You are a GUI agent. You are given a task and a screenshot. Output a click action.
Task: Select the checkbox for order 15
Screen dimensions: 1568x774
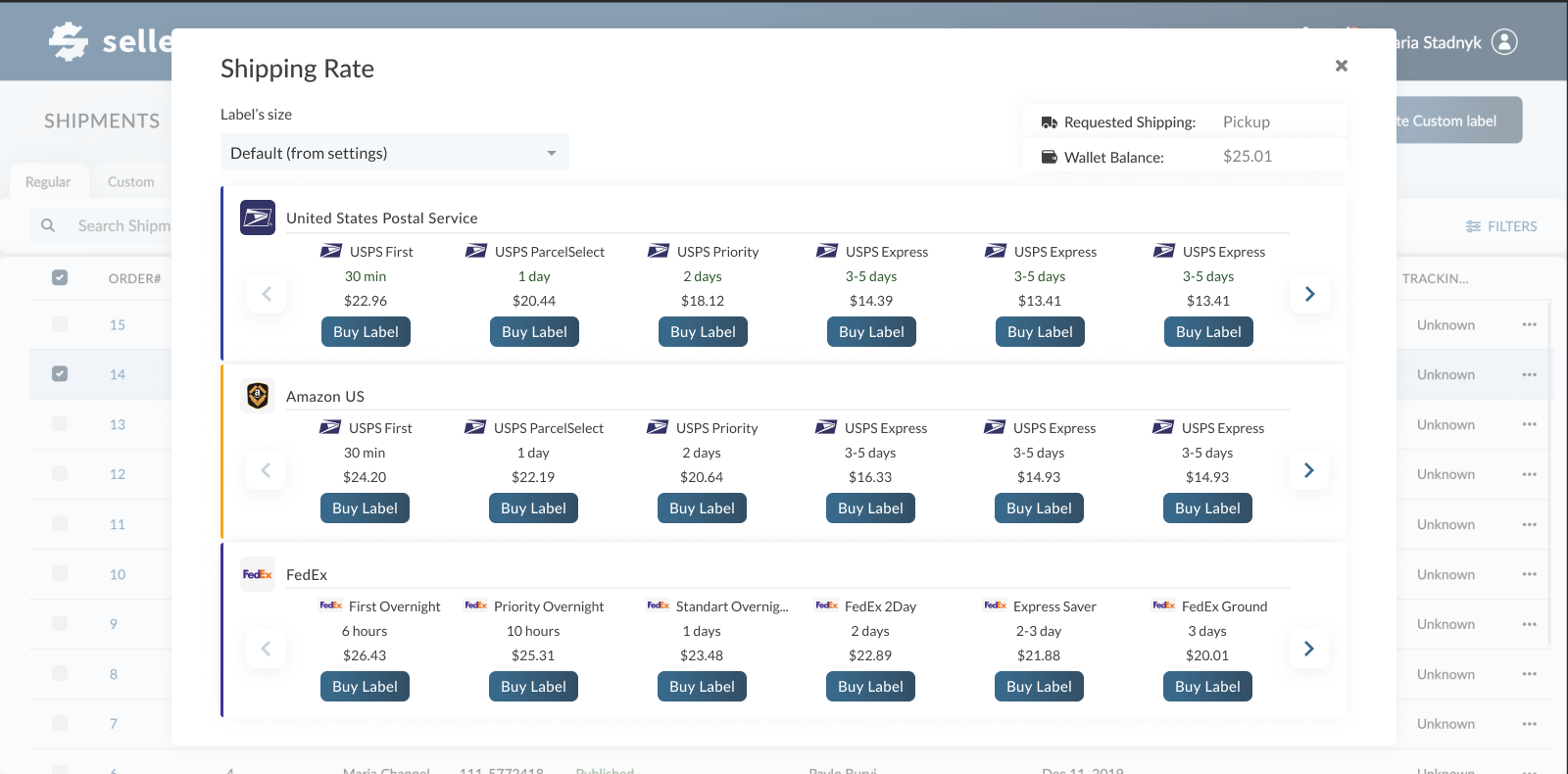(60, 323)
